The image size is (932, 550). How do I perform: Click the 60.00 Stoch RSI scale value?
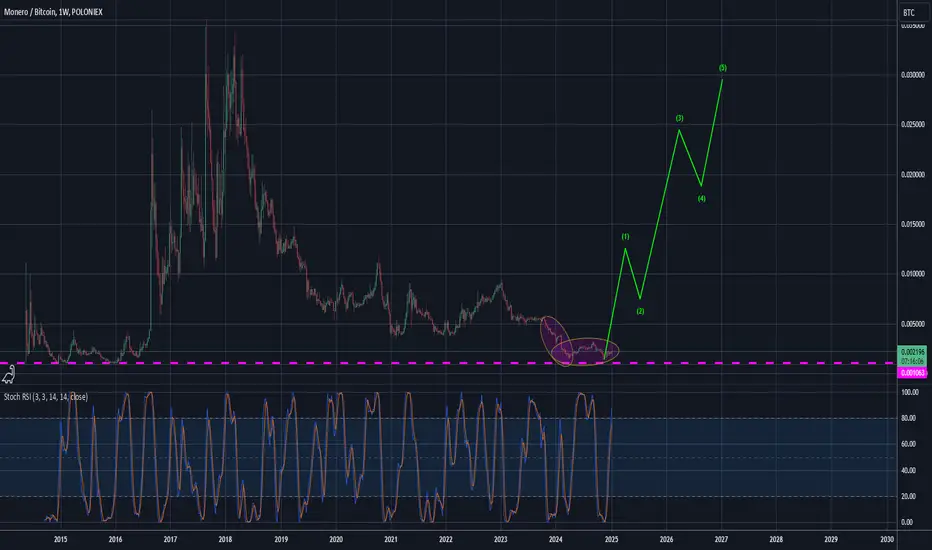[x=908, y=444]
